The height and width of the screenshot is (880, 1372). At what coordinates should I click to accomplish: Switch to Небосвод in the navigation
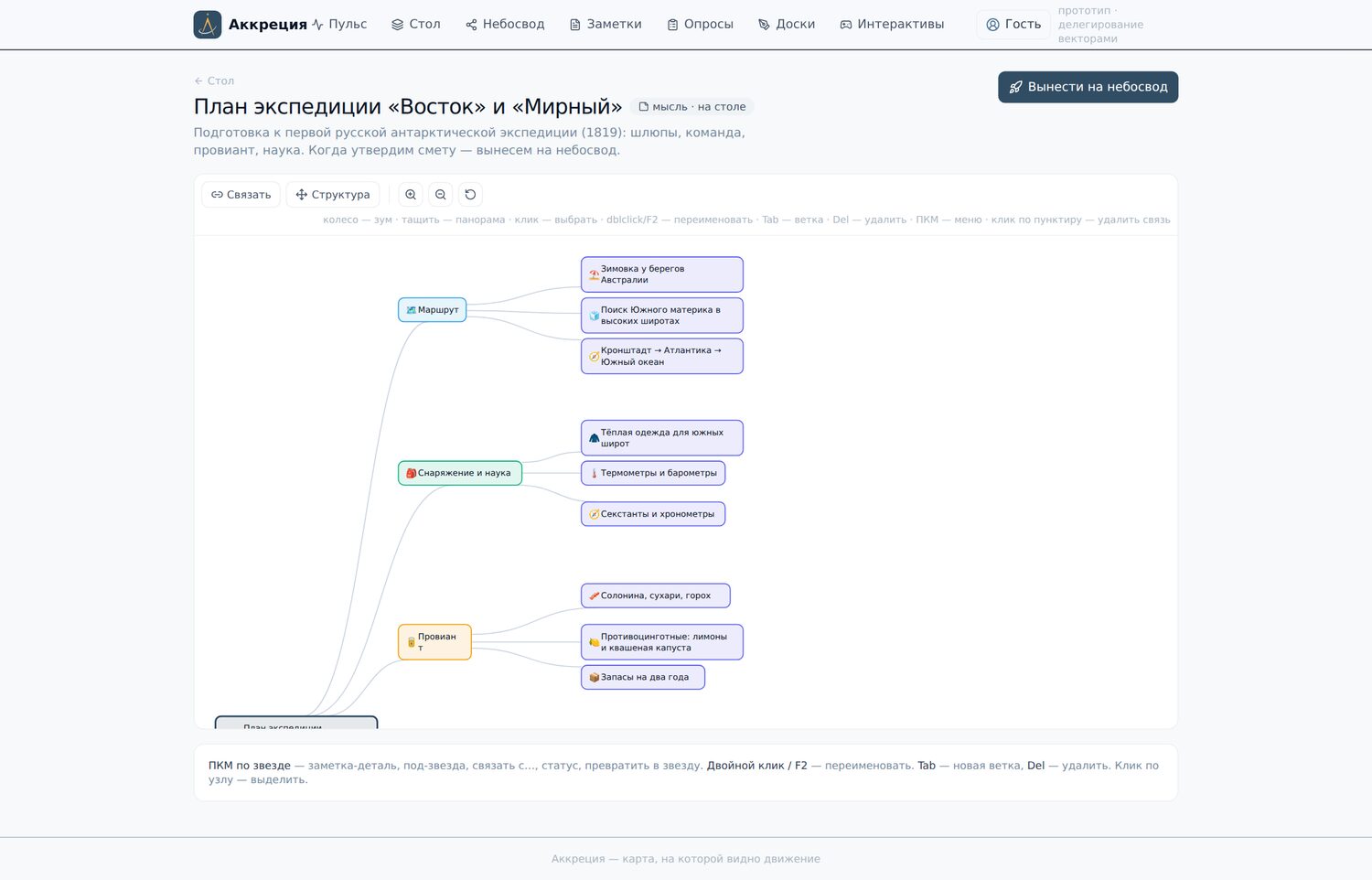[505, 25]
